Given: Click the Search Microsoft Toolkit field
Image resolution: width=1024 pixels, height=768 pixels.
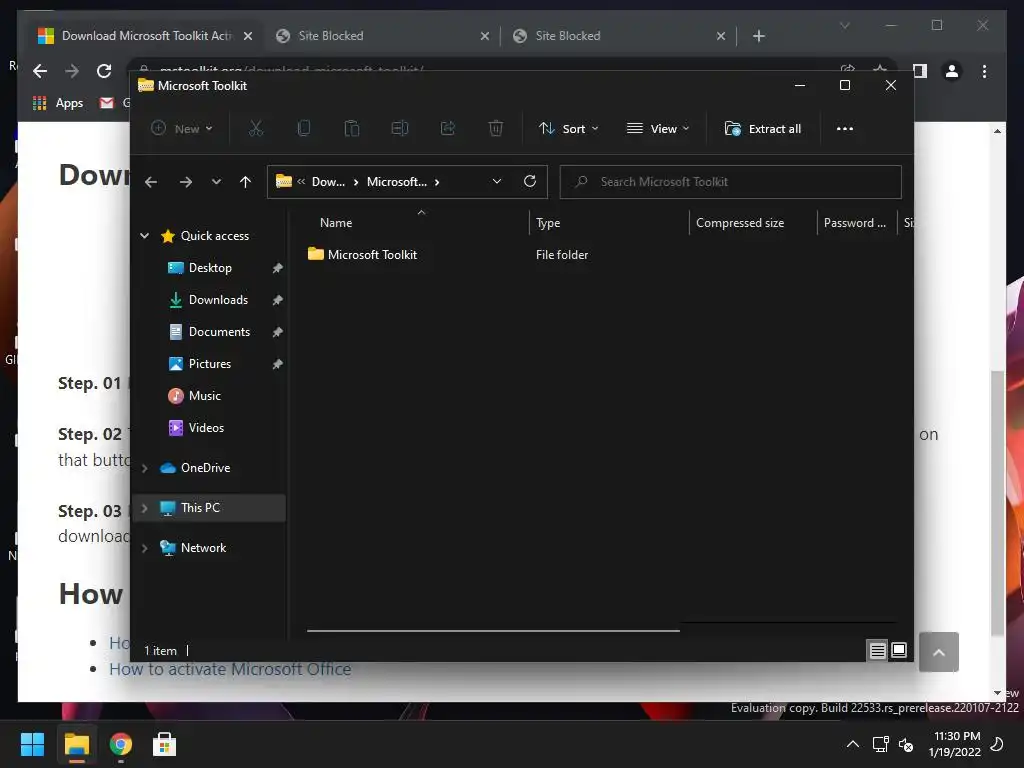Looking at the screenshot, I should (730, 182).
